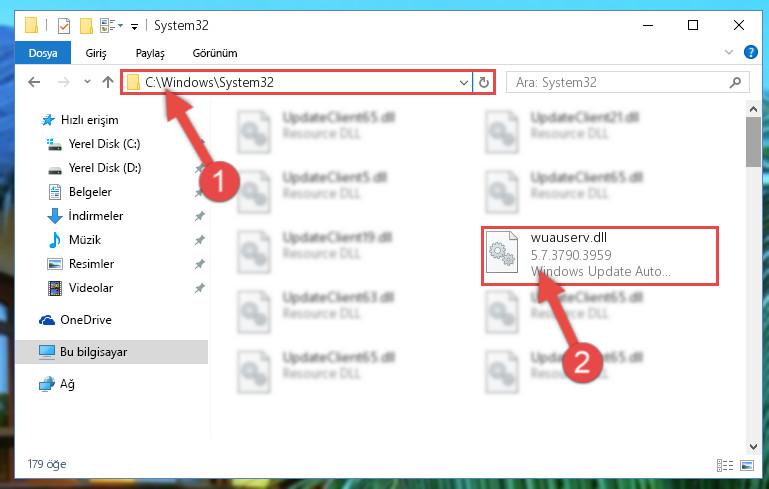769x489 pixels.
Task: Open the Help question mark icon
Action: click(750, 52)
